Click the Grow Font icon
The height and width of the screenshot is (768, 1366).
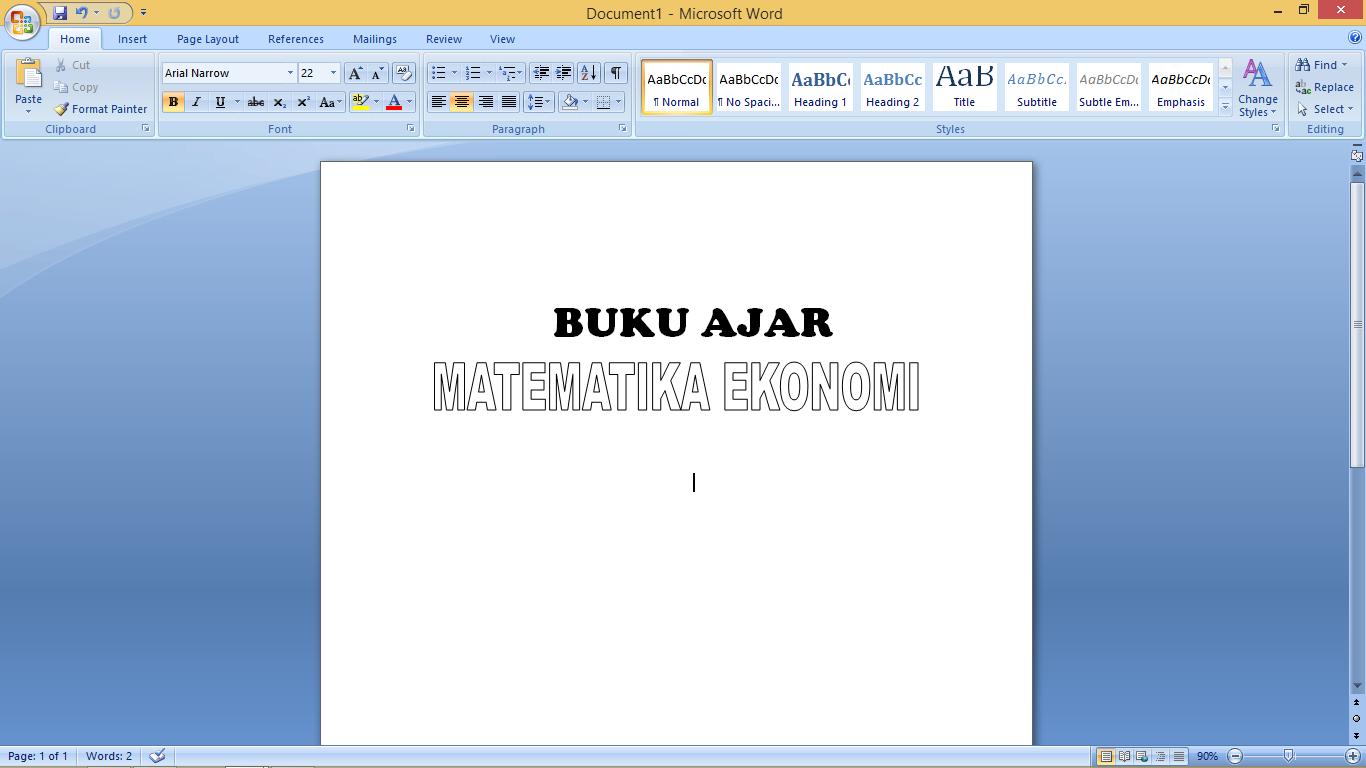click(x=355, y=73)
